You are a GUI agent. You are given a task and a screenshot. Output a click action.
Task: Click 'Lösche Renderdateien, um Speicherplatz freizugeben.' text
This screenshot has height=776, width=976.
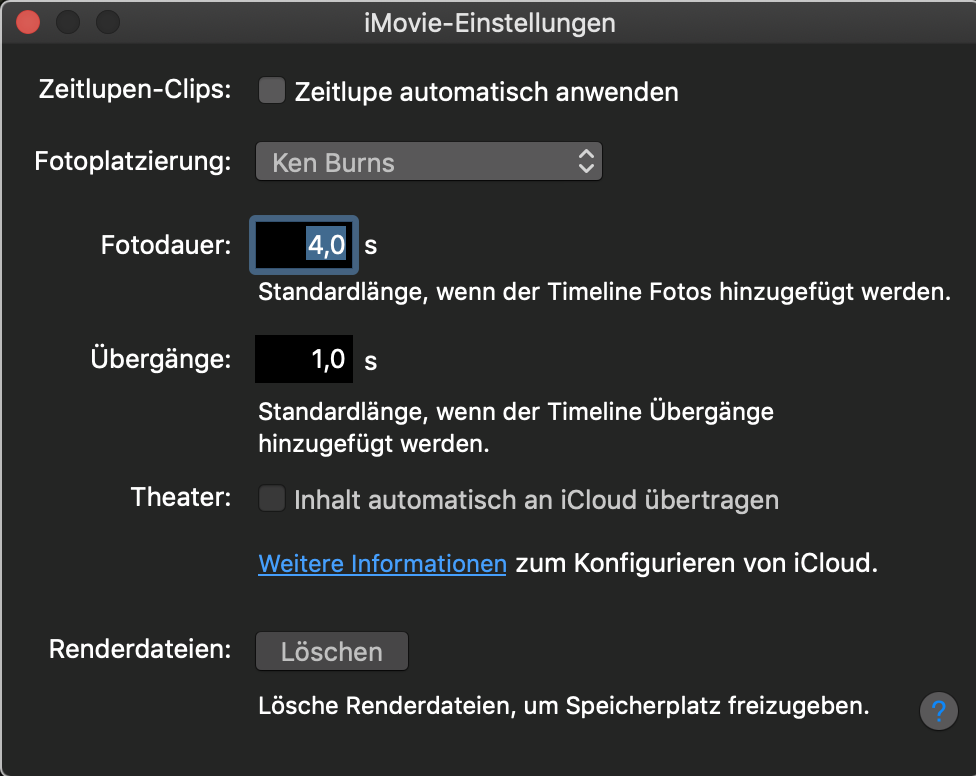(x=563, y=706)
